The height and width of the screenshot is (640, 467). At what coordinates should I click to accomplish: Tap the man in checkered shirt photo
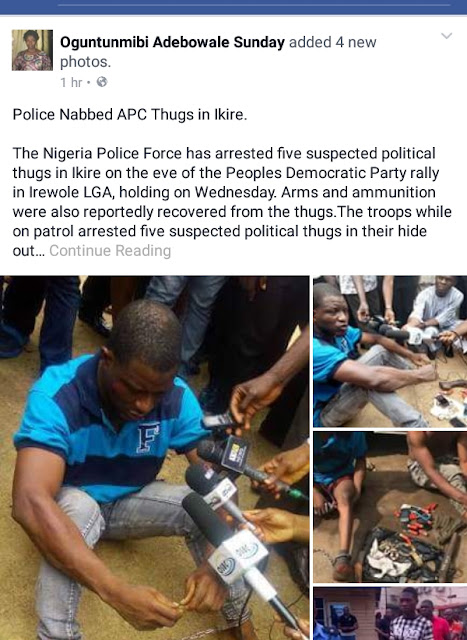[409, 616]
